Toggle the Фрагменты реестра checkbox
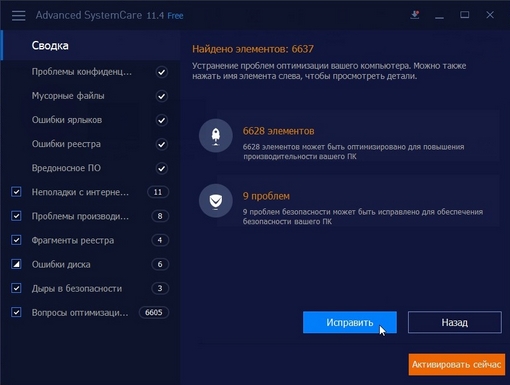This screenshot has height=385, width=510. [x=16, y=240]
